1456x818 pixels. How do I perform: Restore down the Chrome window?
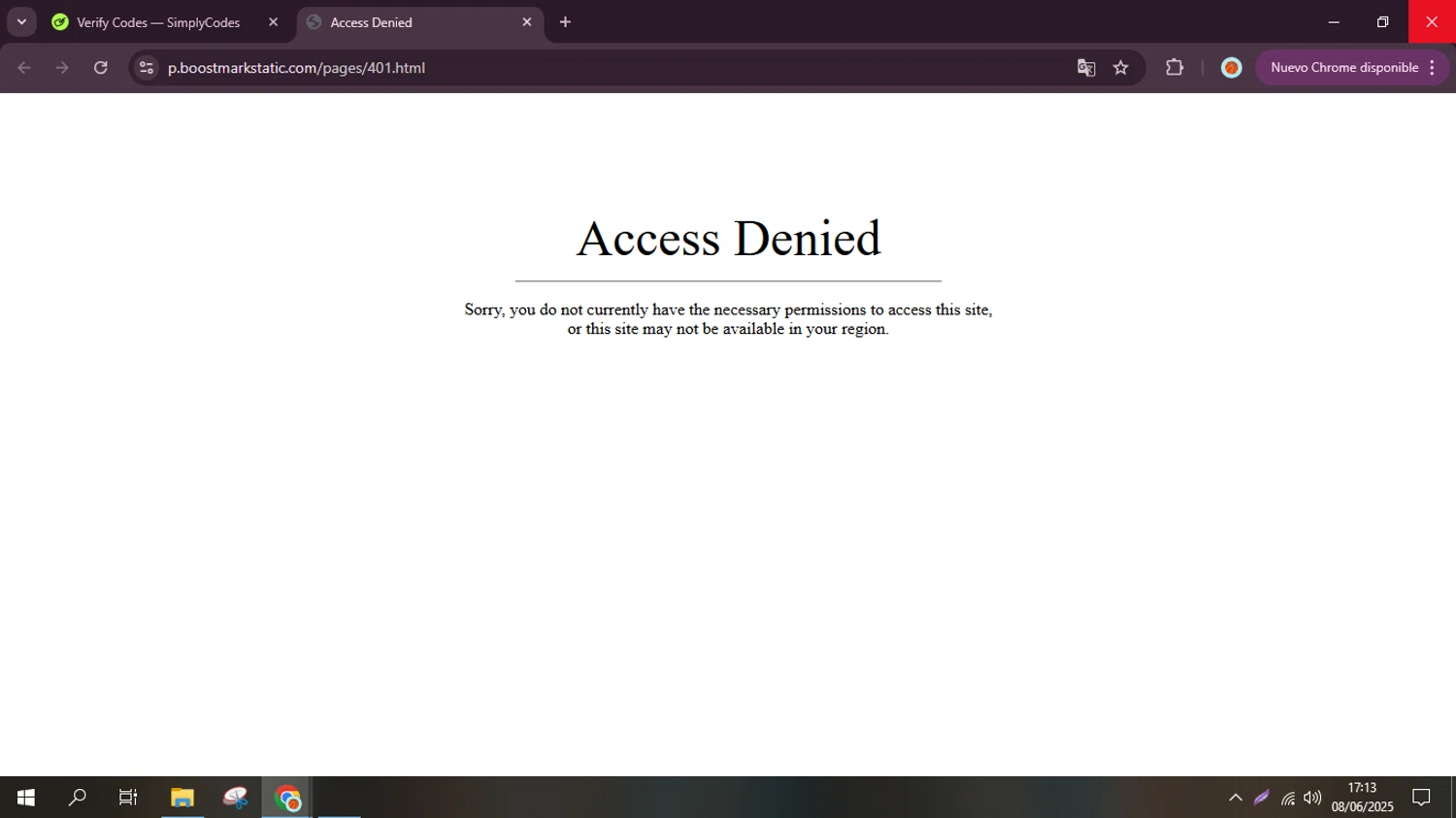point(1383,22)
